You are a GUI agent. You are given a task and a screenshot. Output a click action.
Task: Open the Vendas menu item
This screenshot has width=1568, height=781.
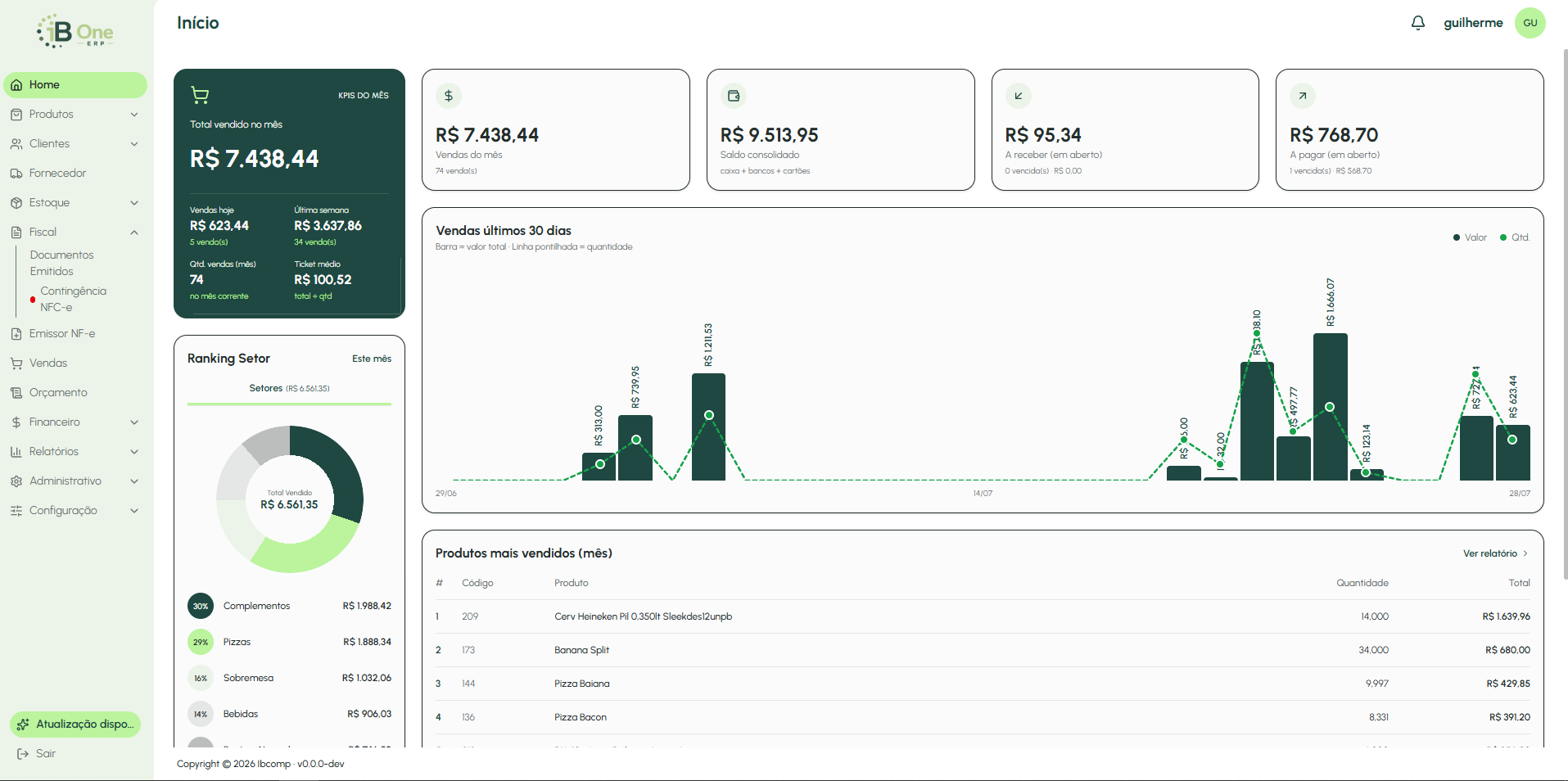(48, 363)
